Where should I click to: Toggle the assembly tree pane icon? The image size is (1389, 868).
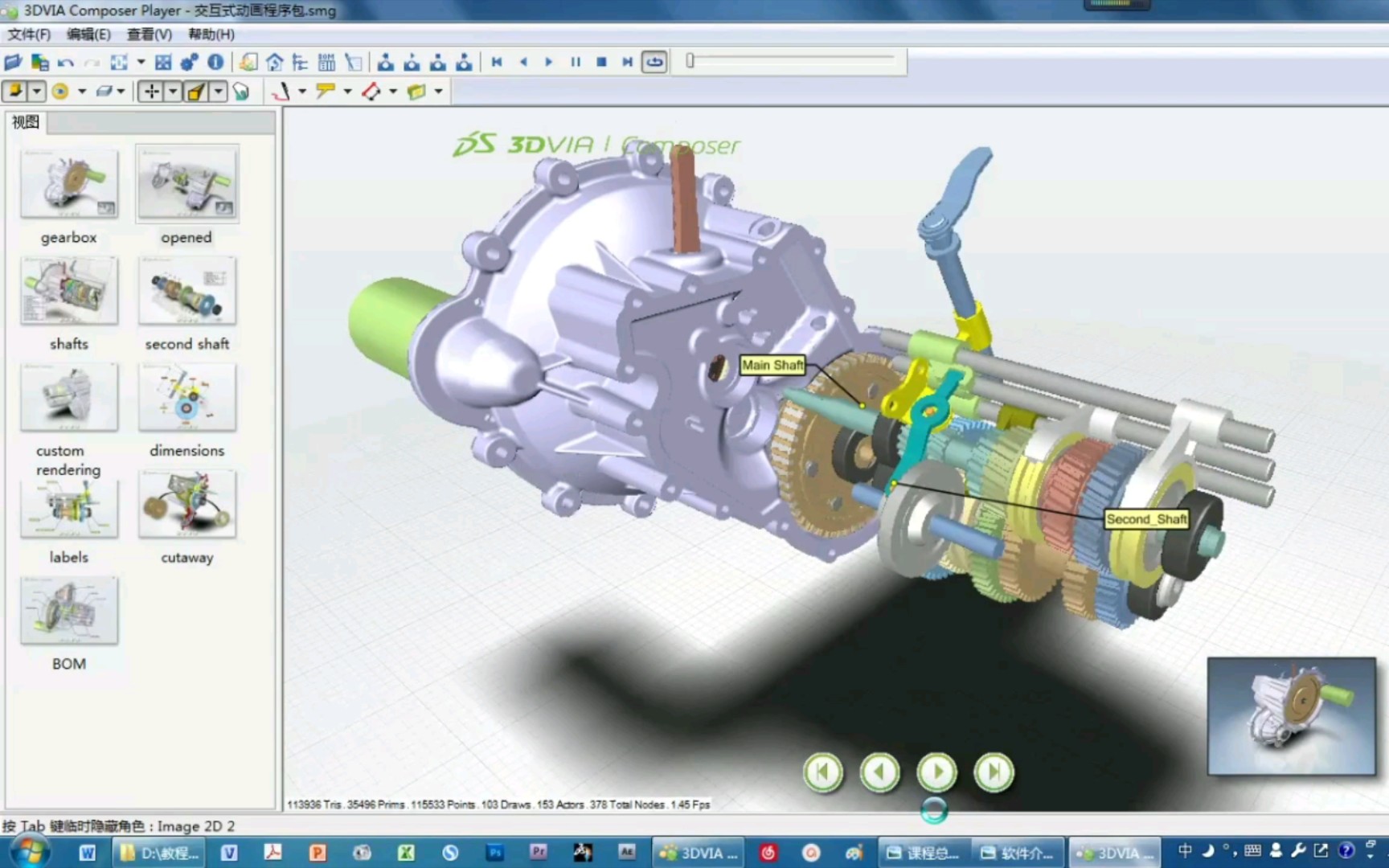coord(300,62)
